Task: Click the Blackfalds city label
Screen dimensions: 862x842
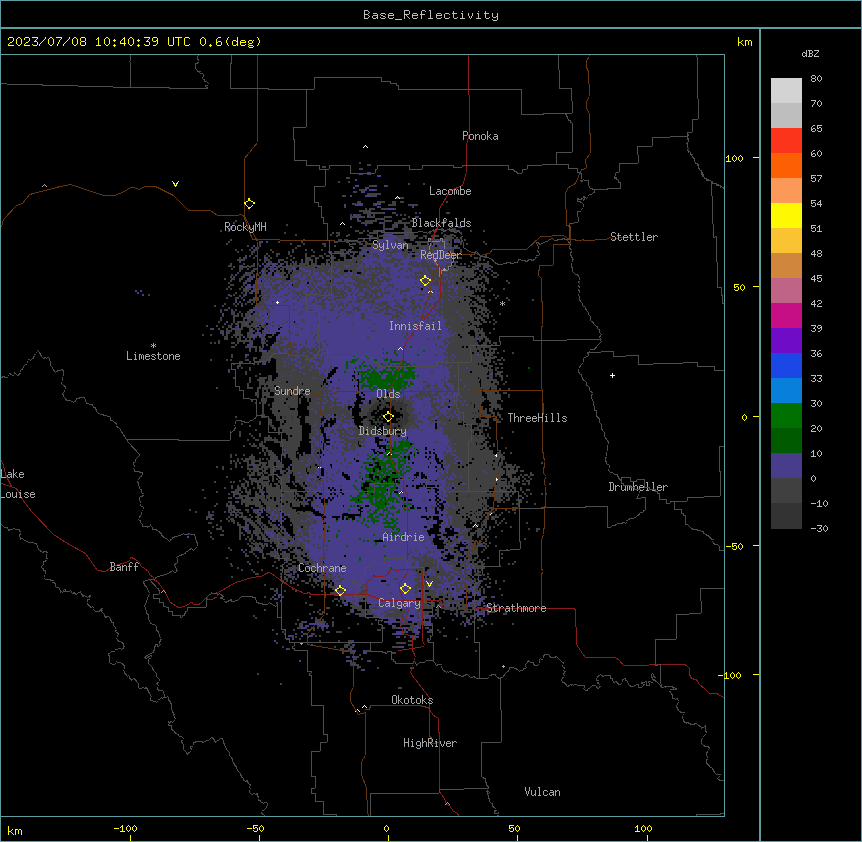Action: tap(441, 223)
